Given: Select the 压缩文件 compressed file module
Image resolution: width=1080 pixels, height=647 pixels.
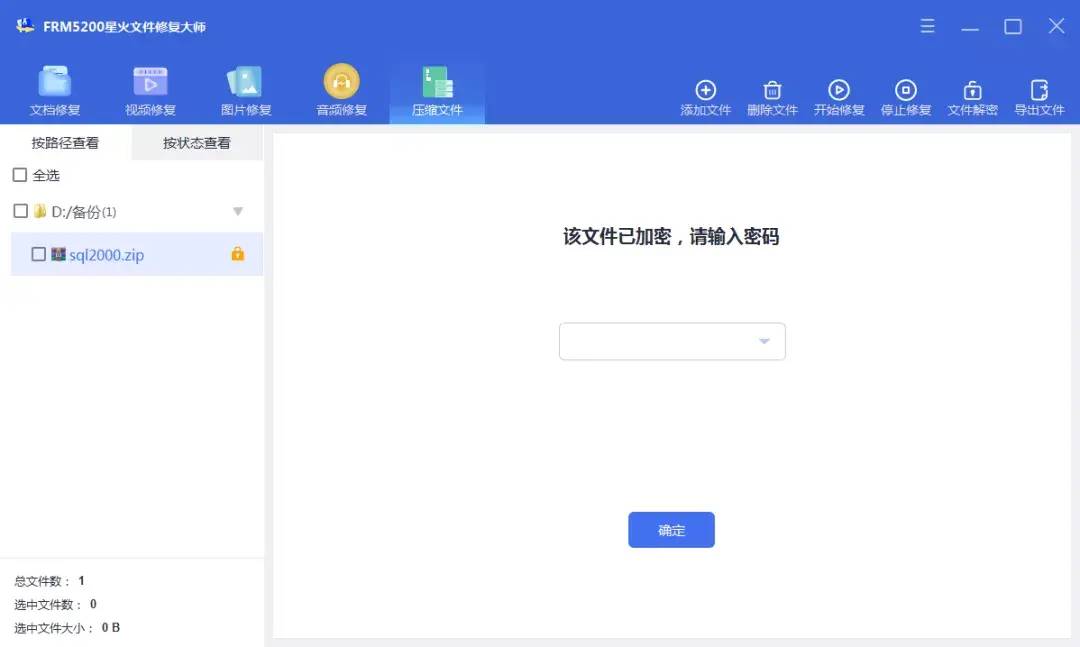Looking at the screenshot, I should tap(437, 91).
